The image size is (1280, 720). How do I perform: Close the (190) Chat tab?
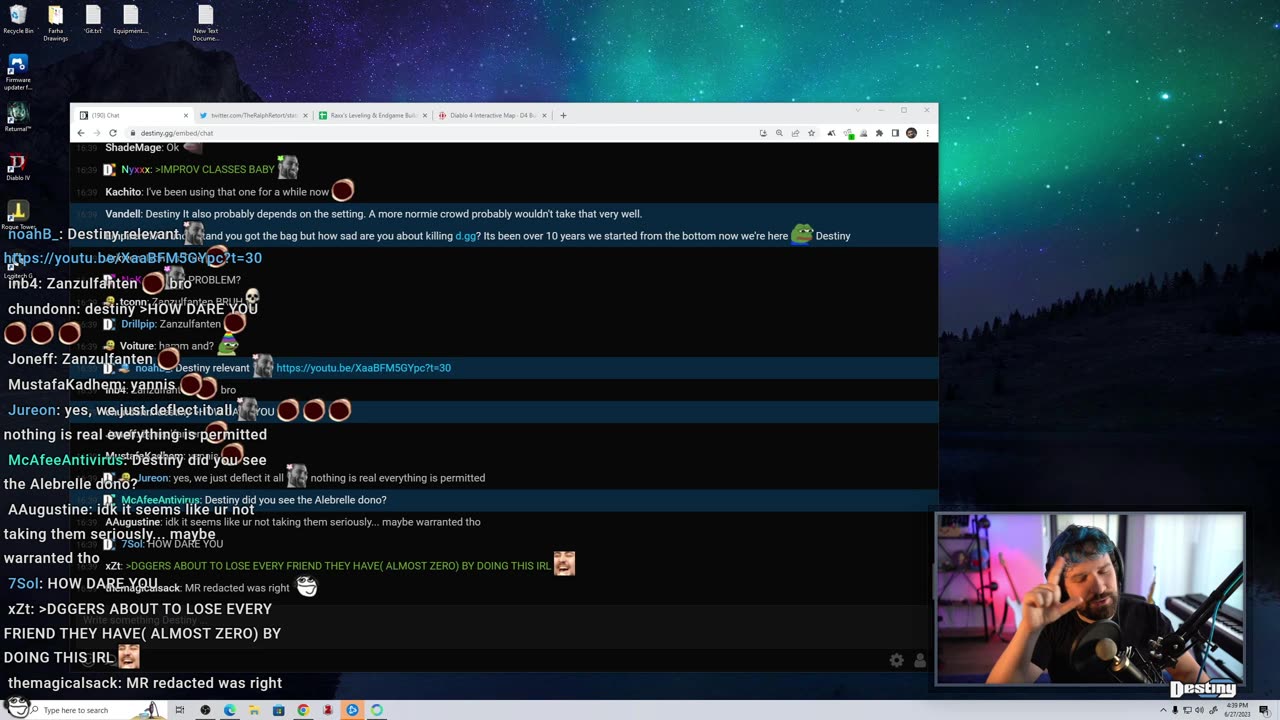click(185, 115)
